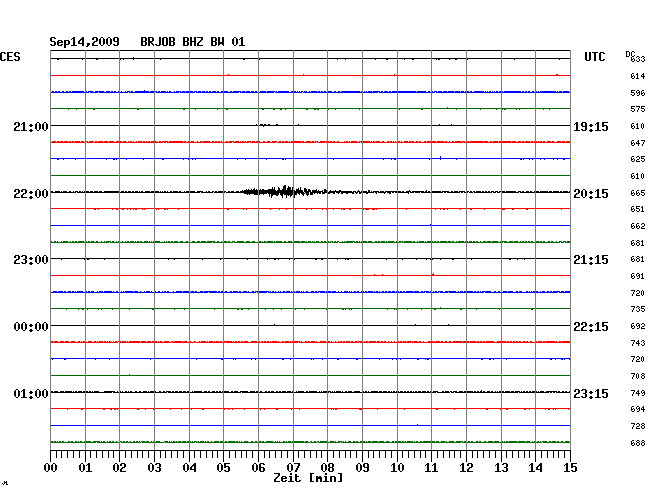Click DC offset value 708

tap(638, 376)
